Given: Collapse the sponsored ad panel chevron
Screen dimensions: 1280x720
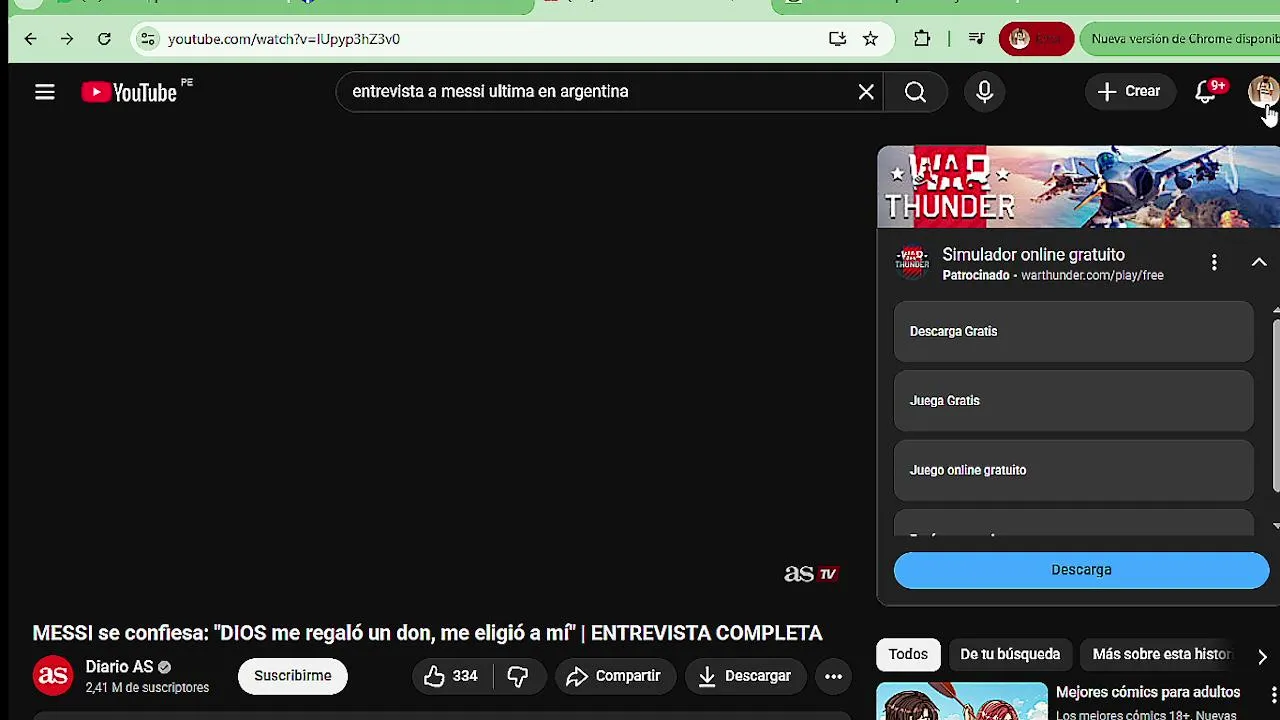Looking at the screenshot, I should click(1259, 262).
